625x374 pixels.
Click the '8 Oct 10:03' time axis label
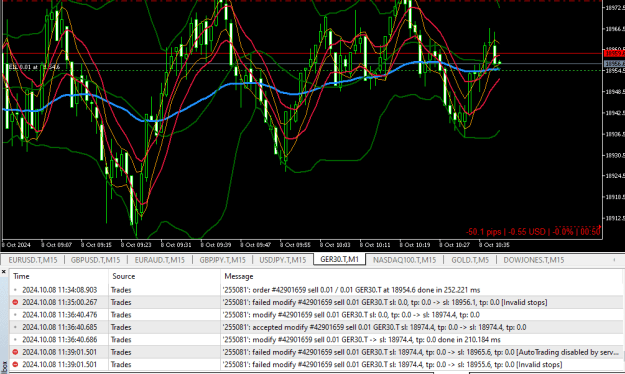pyautogui.click(x=335, y=245)
